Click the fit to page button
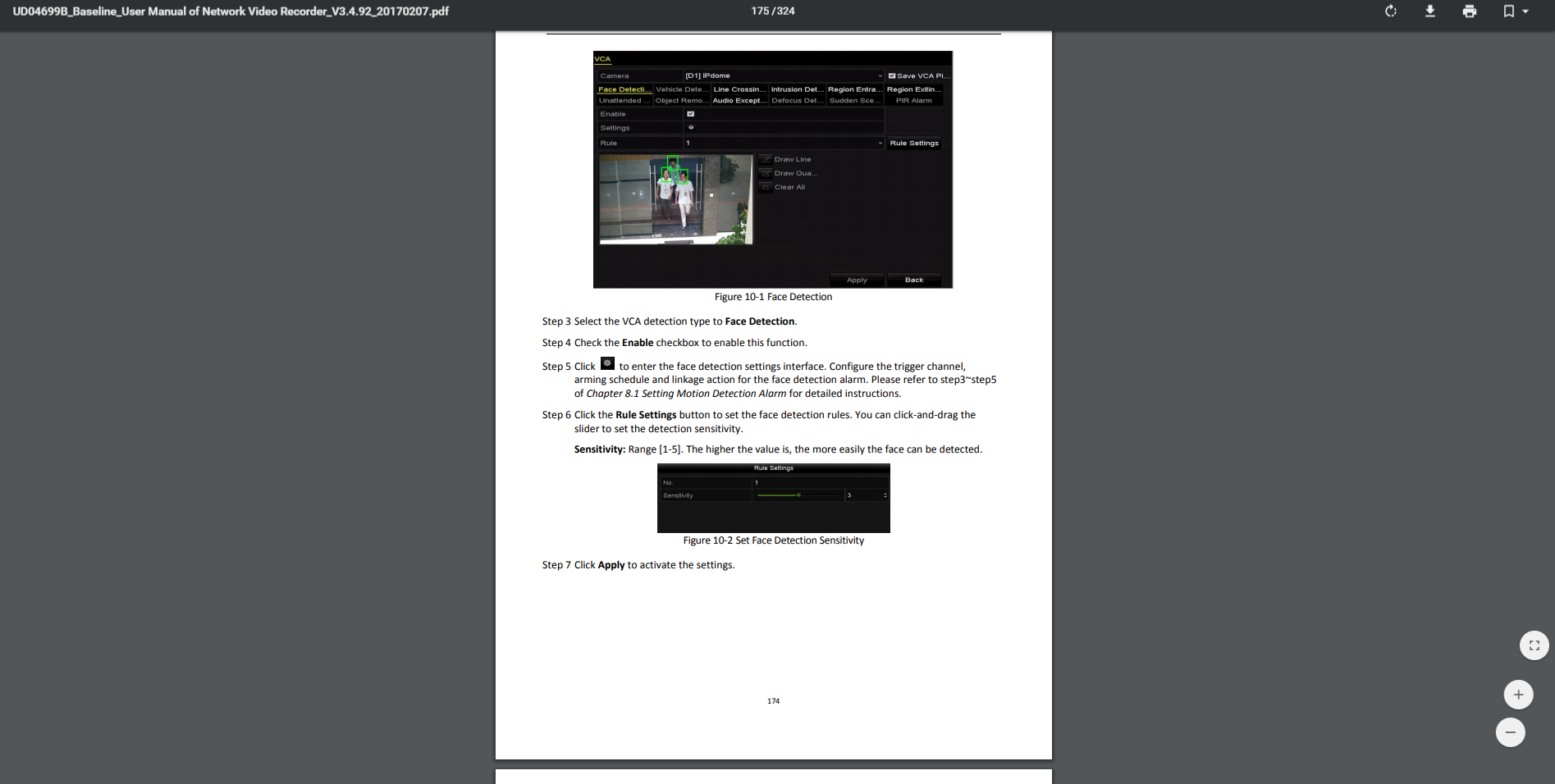Image resolution: width=1555 pixels, height=784 pixels. 1534,645
